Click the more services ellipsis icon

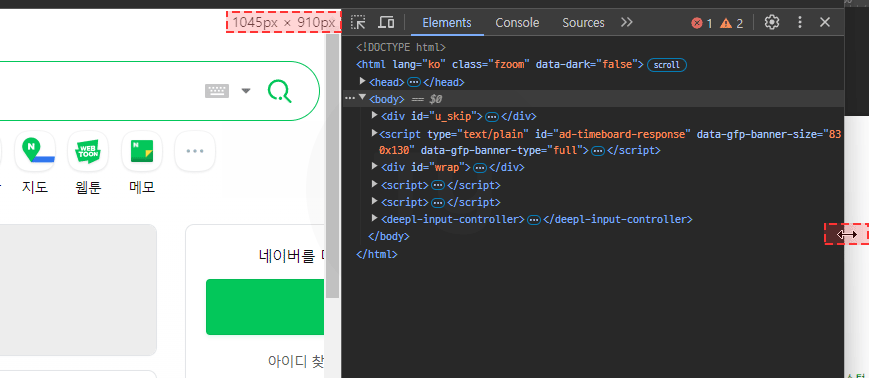(195, 151)
